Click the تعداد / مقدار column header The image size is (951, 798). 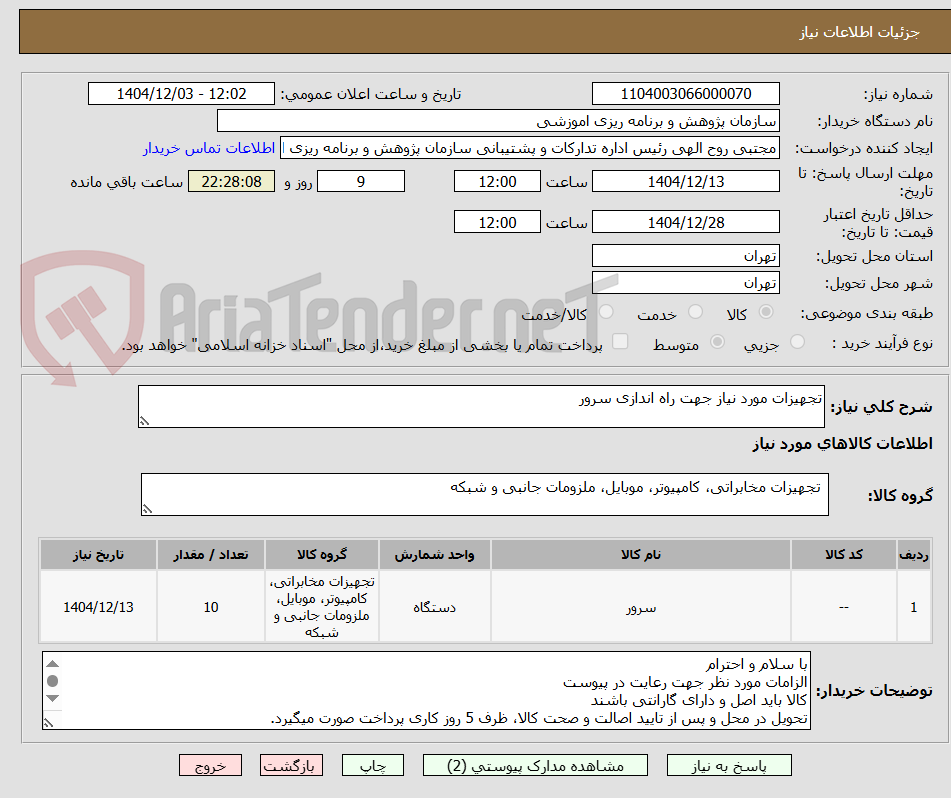[211, 554]
